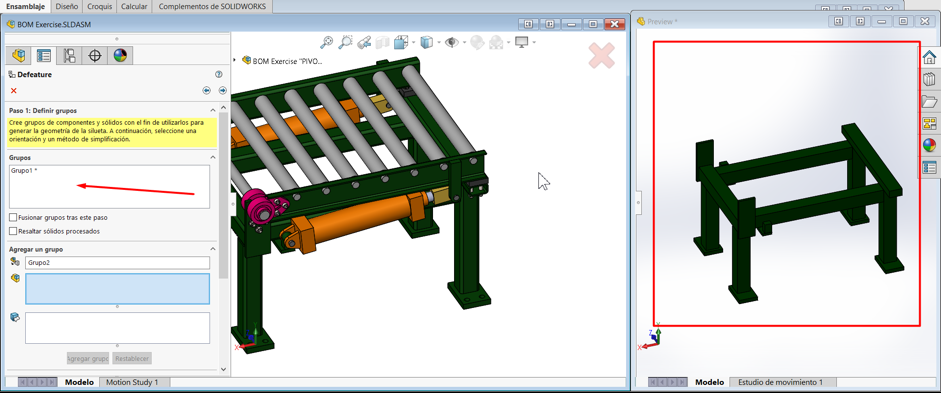The width and height of the screenshot is (941, 393).
Task: Click the Agregar grupo button
Action: click(x=88, y=358)
